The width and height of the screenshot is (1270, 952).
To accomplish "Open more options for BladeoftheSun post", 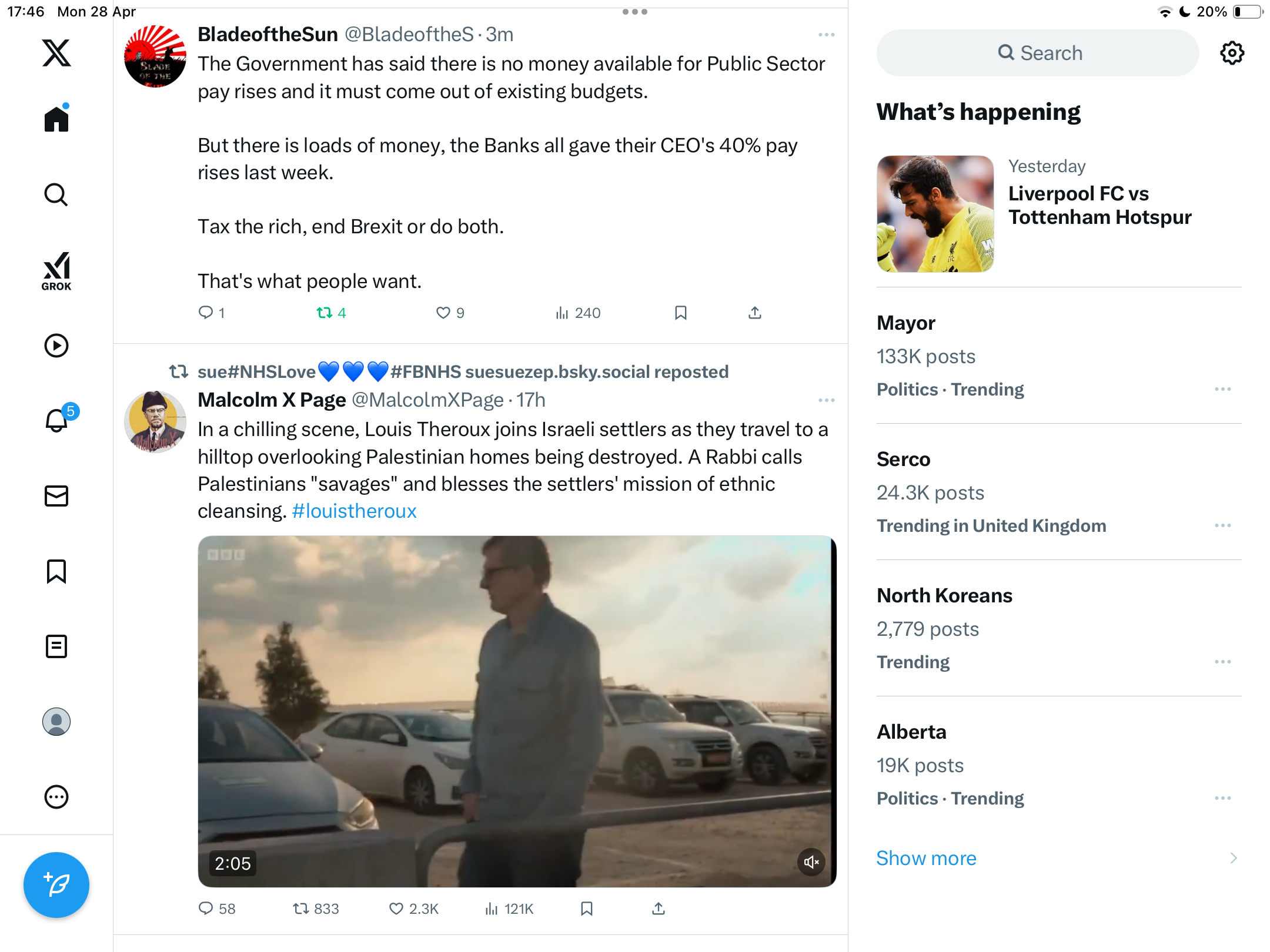I will [x=827, y=35].
